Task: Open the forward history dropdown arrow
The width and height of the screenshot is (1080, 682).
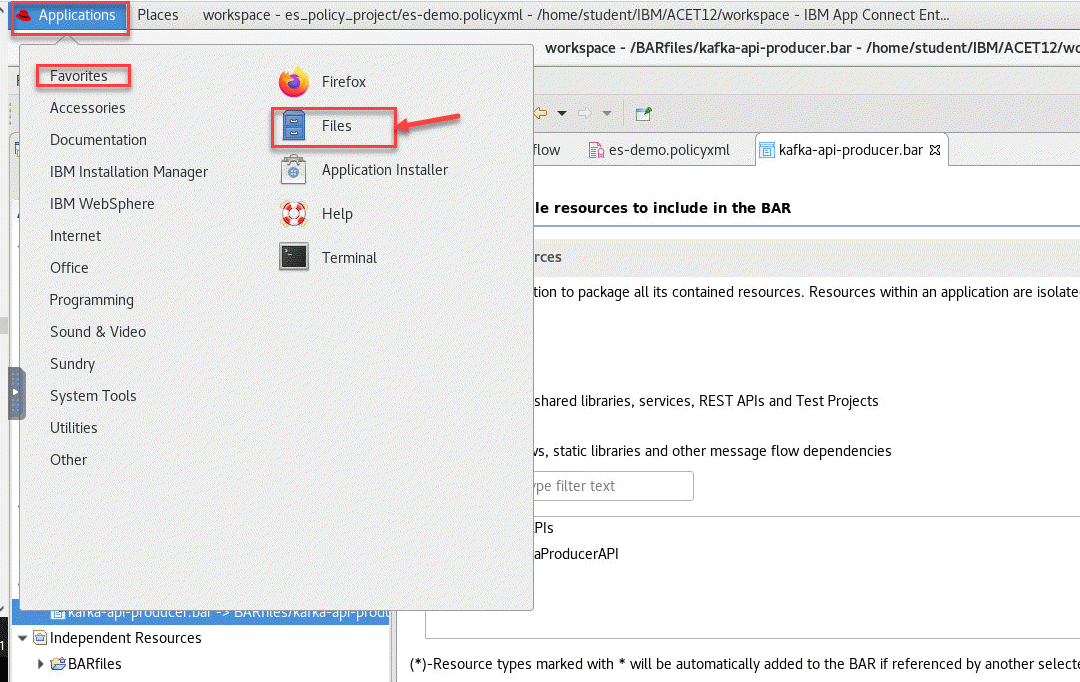Action: pyautogui.click(x=606, y=113)
